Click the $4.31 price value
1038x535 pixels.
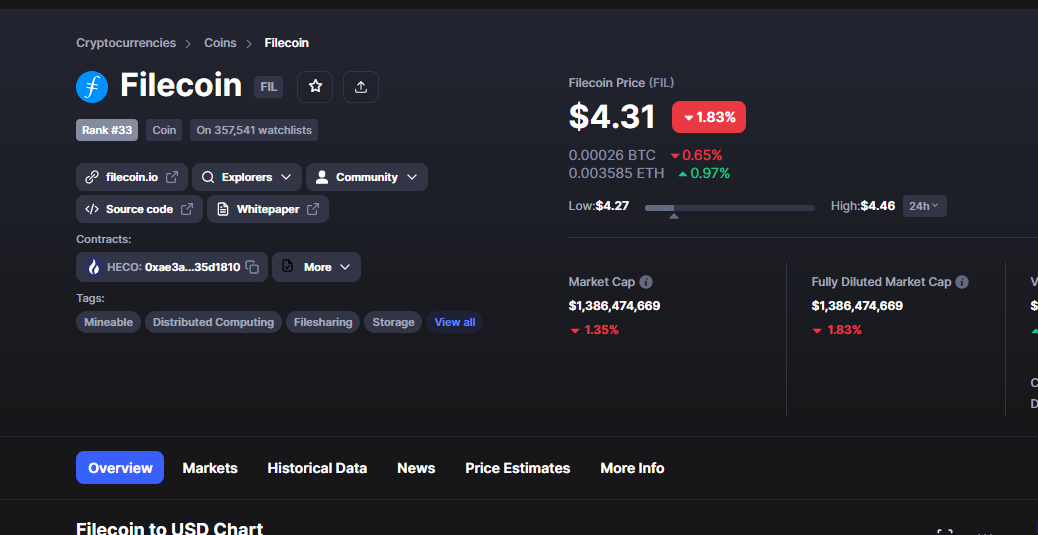(612, 117)
